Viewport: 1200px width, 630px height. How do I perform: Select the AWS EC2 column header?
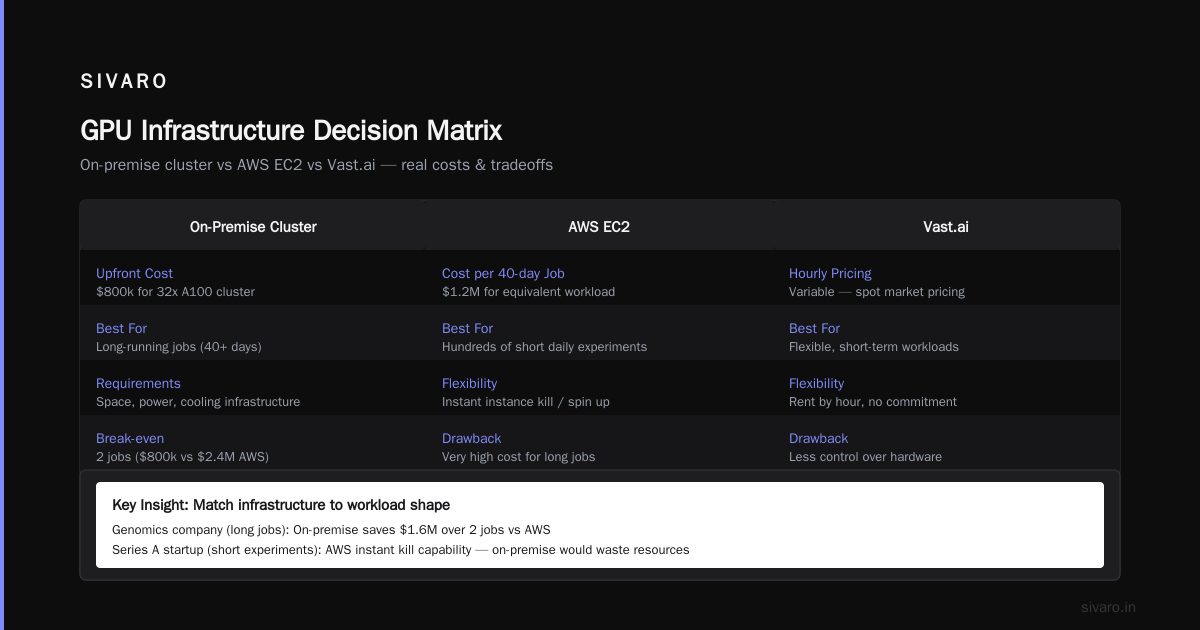(x=599, y=227)
